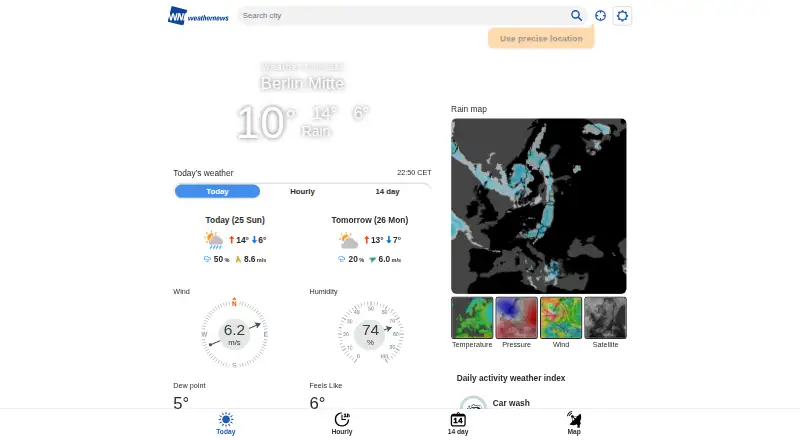Click today's high temperature up-arrow icon
800x440 pixels.
point(232,239)
